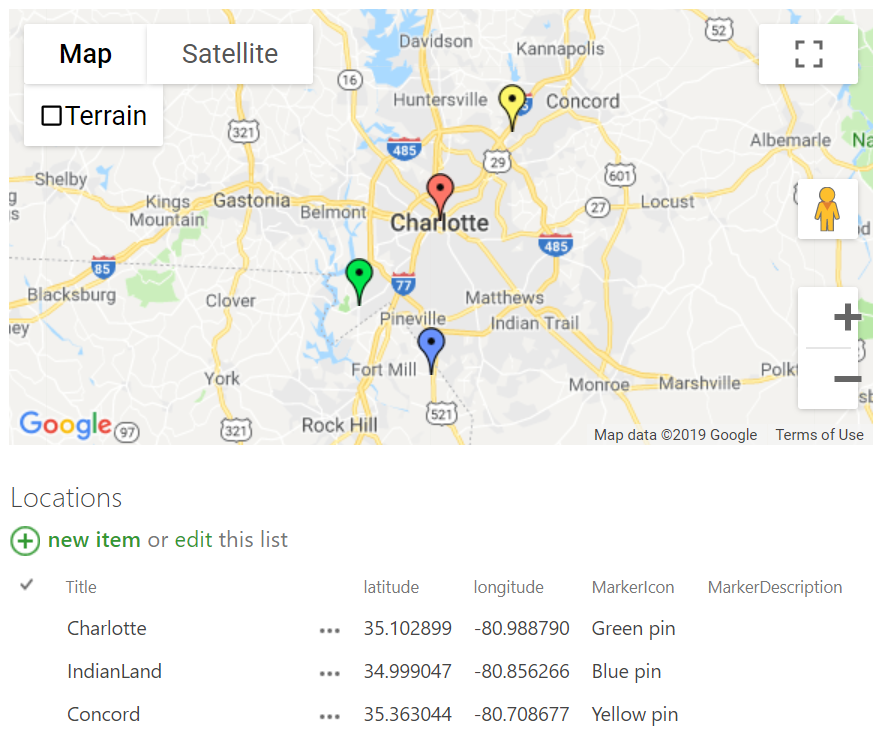Click the Street View pegman icon
The height and width of the screenshot is (739, 885).
coord(827,209)
